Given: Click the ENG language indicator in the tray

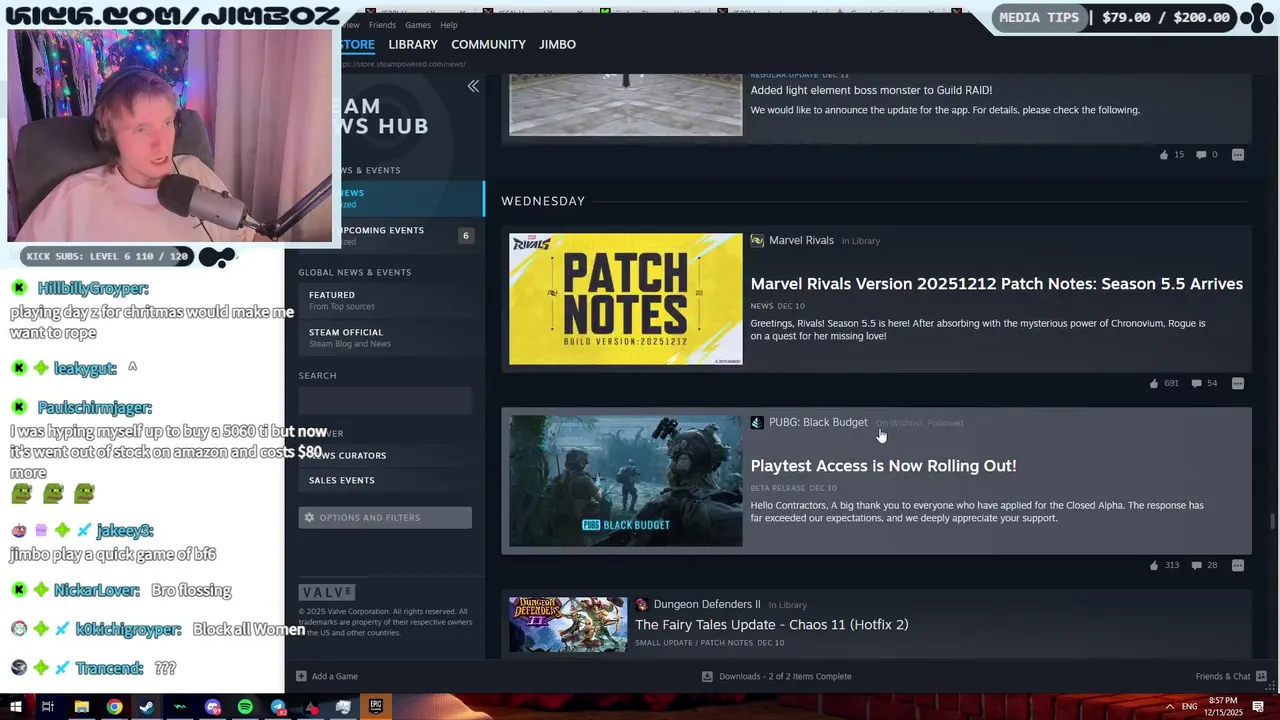Looking at the screenshot, I should (1190, 707).
